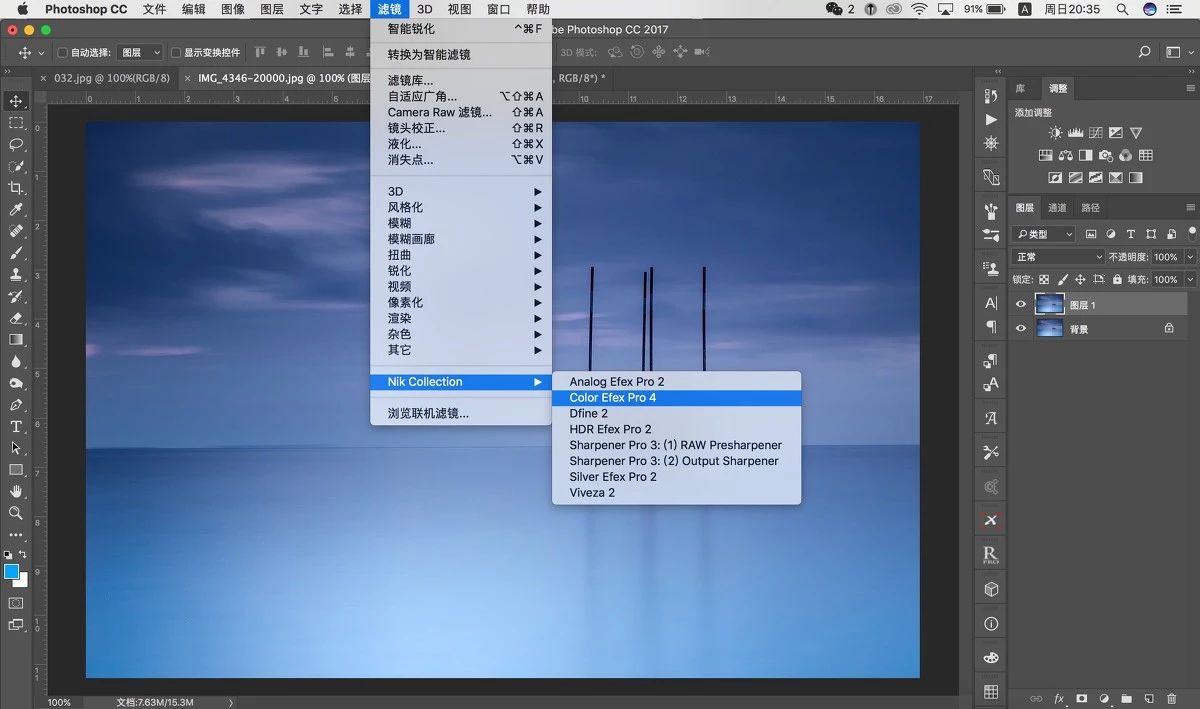1200x709 pixels.
Task: Click the blue foreground color swatch
Action: [x=12, y=571]
